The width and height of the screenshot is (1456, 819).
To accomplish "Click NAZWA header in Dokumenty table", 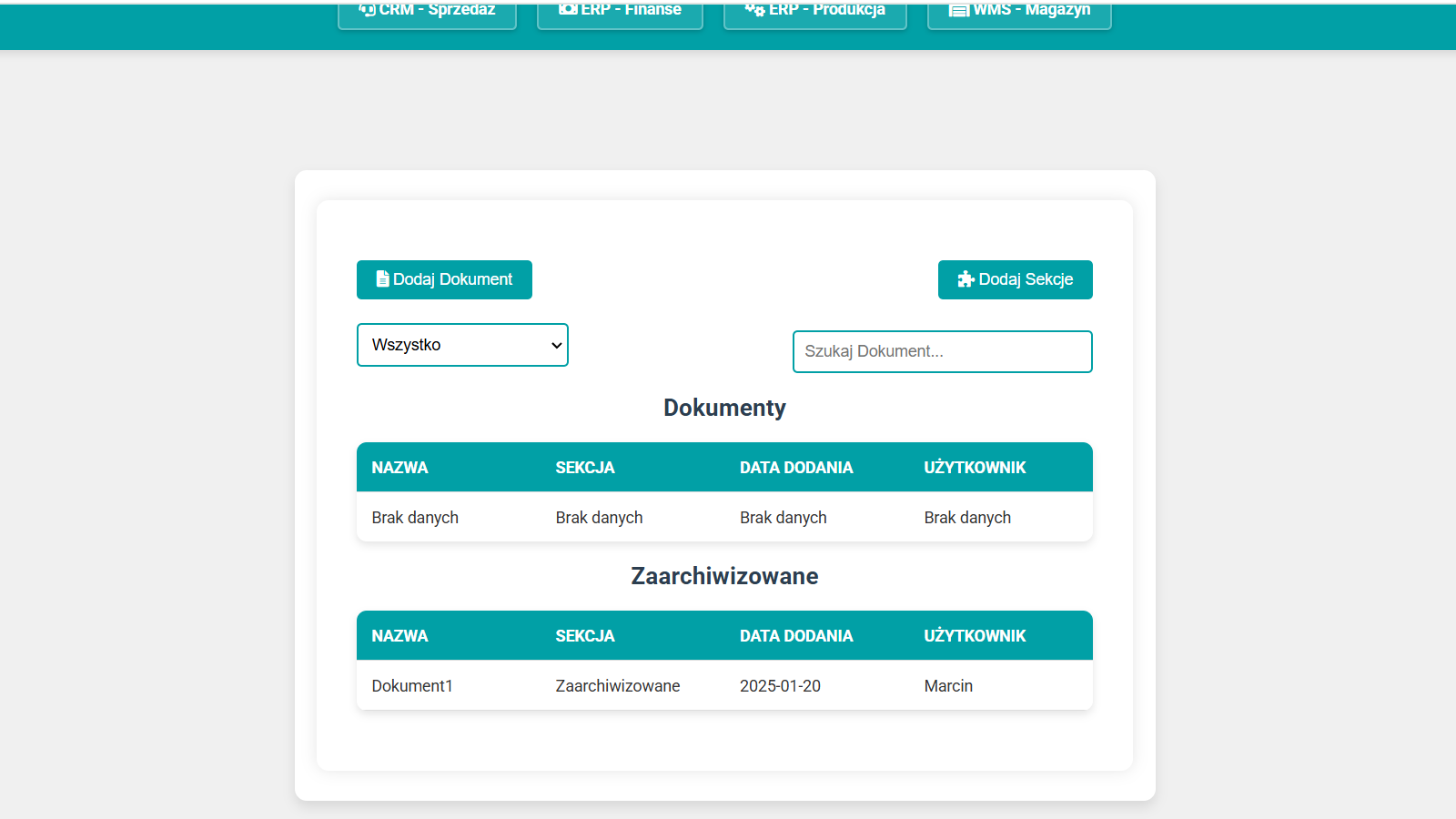I will [399, 468].
